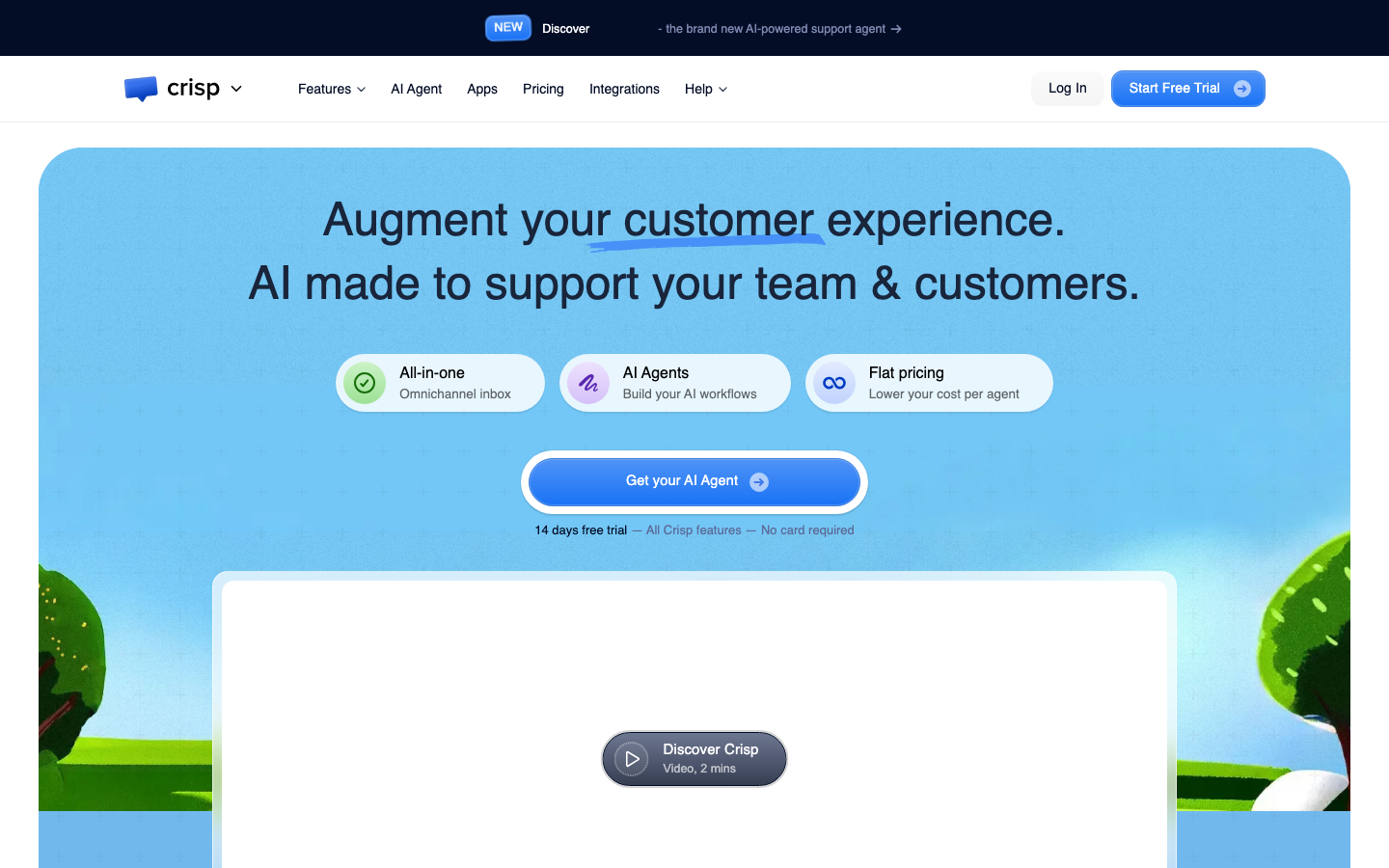Click the banner arrow icon

[896, 29]
